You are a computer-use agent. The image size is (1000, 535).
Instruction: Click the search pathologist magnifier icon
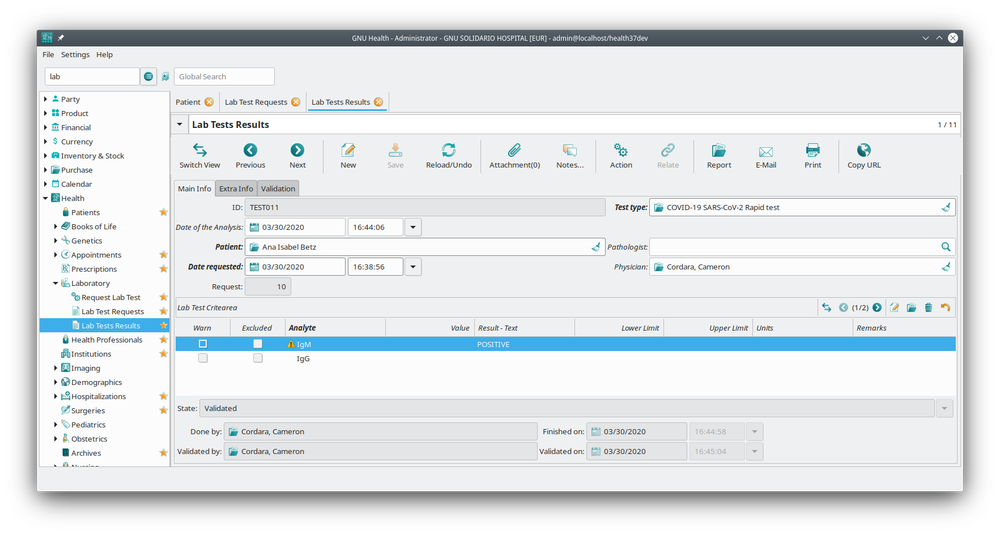point(946,247)
